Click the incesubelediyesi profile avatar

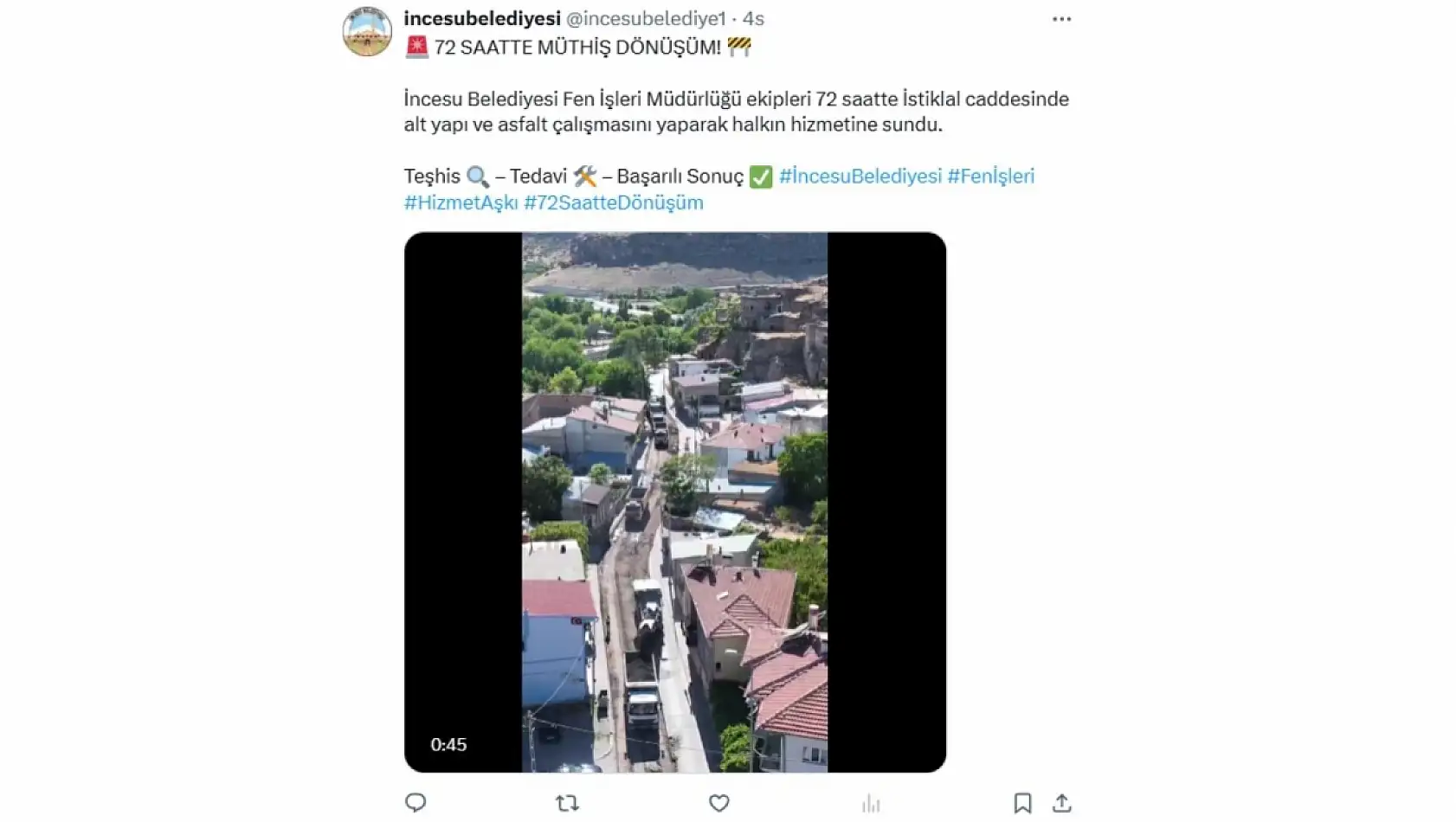point(367,31)
